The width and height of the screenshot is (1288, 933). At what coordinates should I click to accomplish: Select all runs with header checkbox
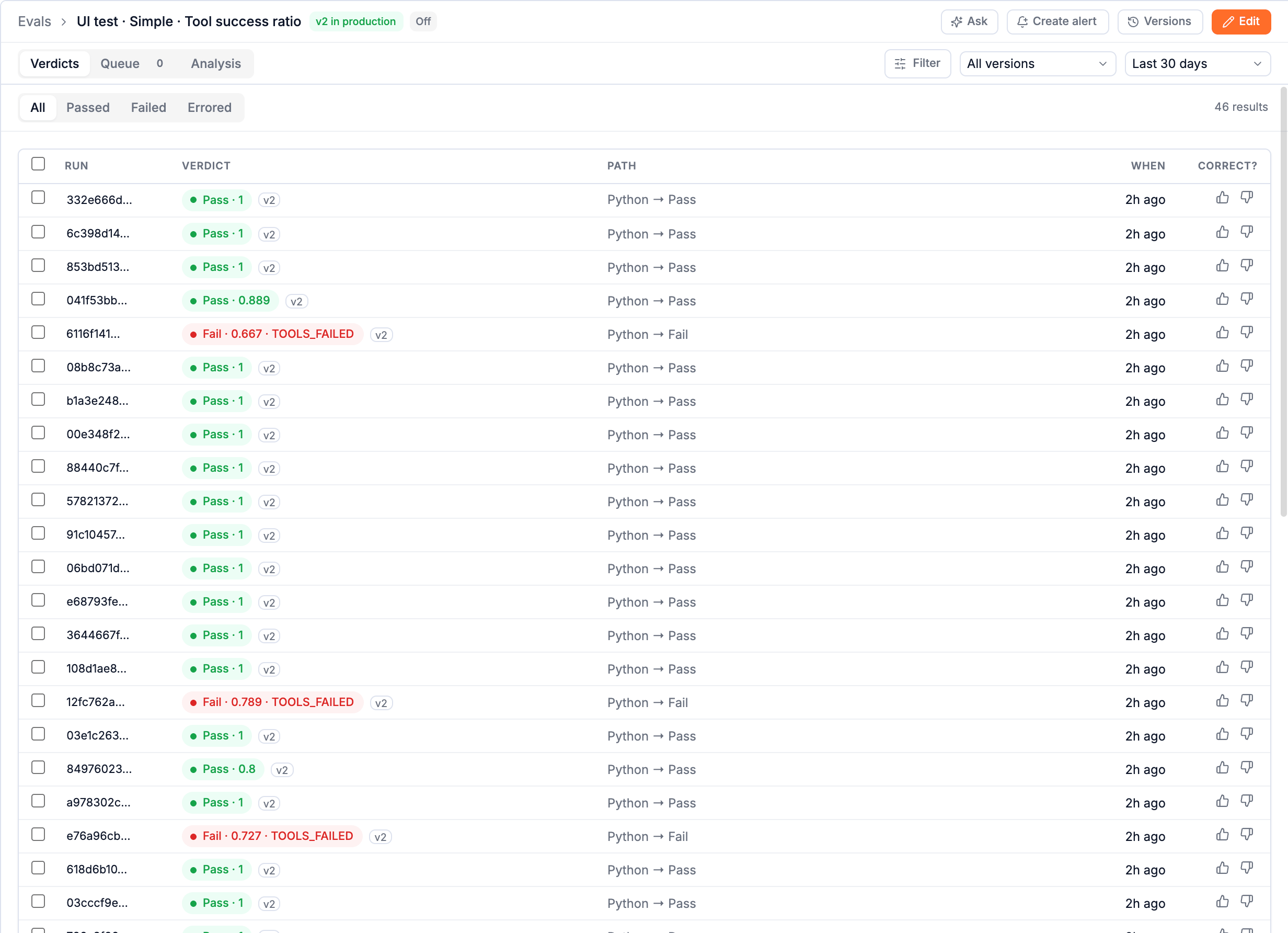tap(38, 164)
